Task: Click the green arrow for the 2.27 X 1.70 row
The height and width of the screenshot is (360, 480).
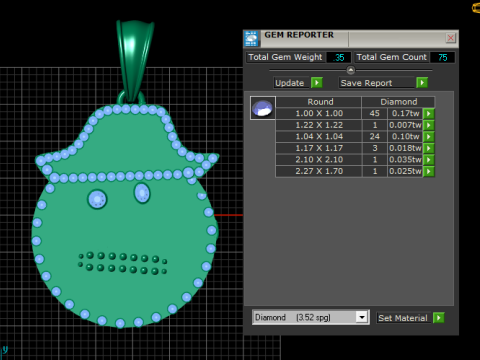Action: click(x=429, y=171)
